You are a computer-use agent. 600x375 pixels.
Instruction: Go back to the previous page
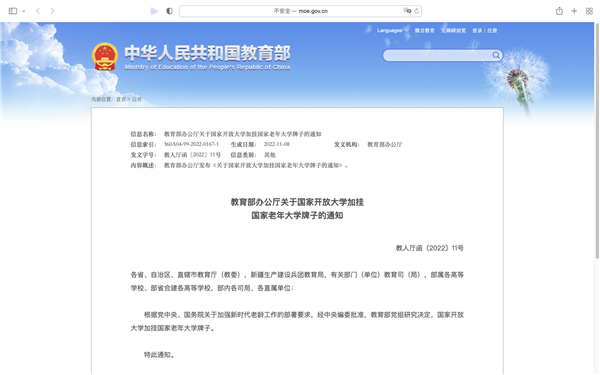38,11
